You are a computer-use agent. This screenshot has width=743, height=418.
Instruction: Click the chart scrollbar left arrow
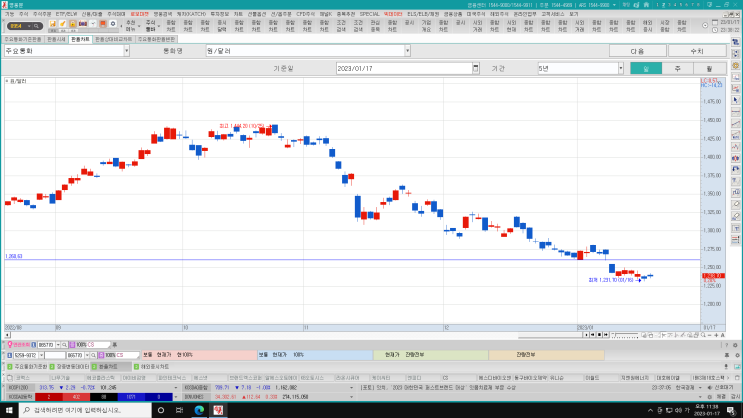(7, 335)
